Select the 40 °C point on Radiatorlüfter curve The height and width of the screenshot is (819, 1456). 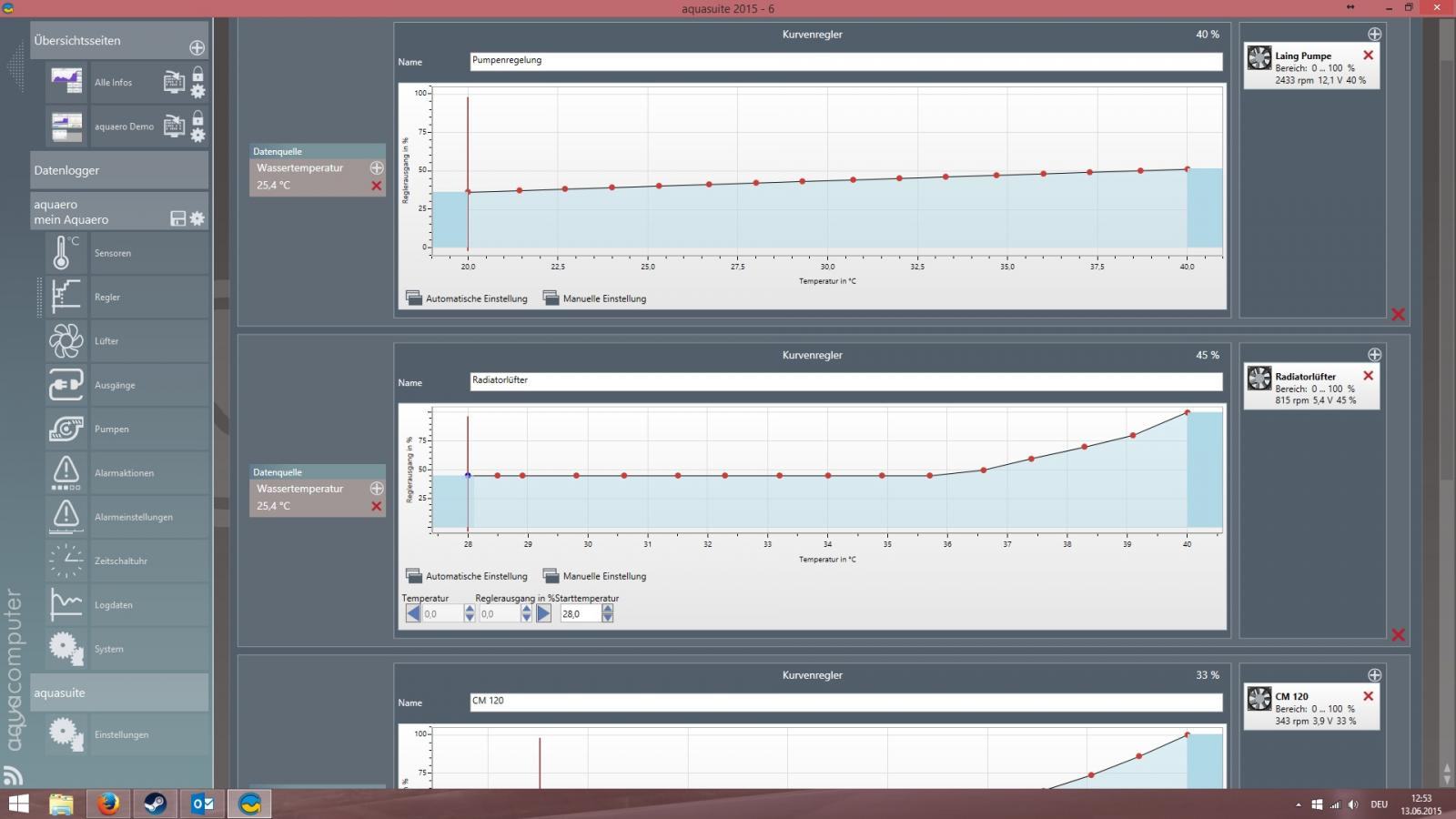(1187, 412)
